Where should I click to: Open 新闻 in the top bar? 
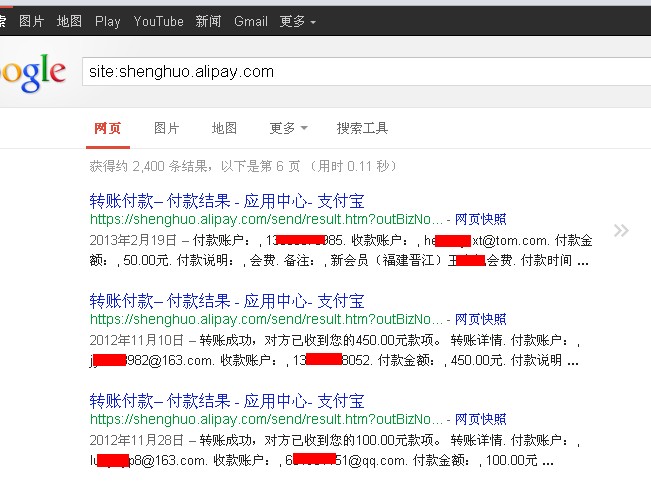click(208, 21)
